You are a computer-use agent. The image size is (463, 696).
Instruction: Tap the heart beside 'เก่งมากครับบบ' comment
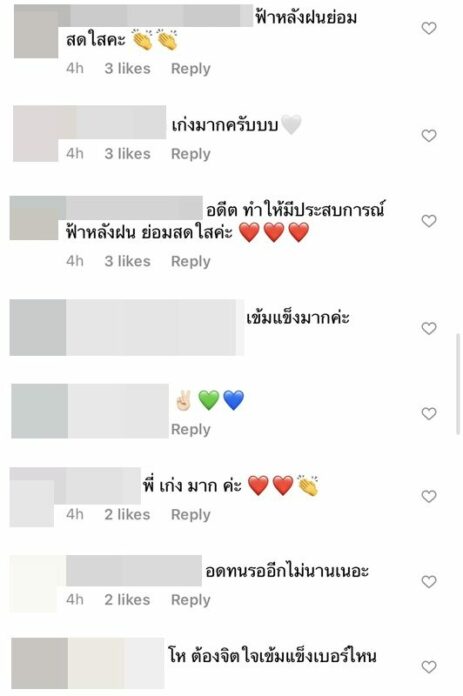pyautogui.click(x=428, y=135)
